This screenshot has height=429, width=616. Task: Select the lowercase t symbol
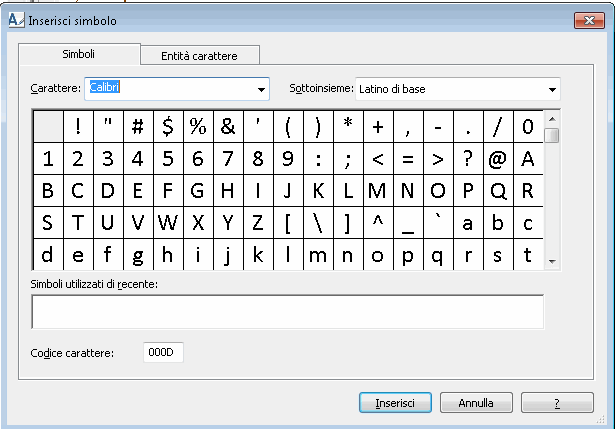528,255
